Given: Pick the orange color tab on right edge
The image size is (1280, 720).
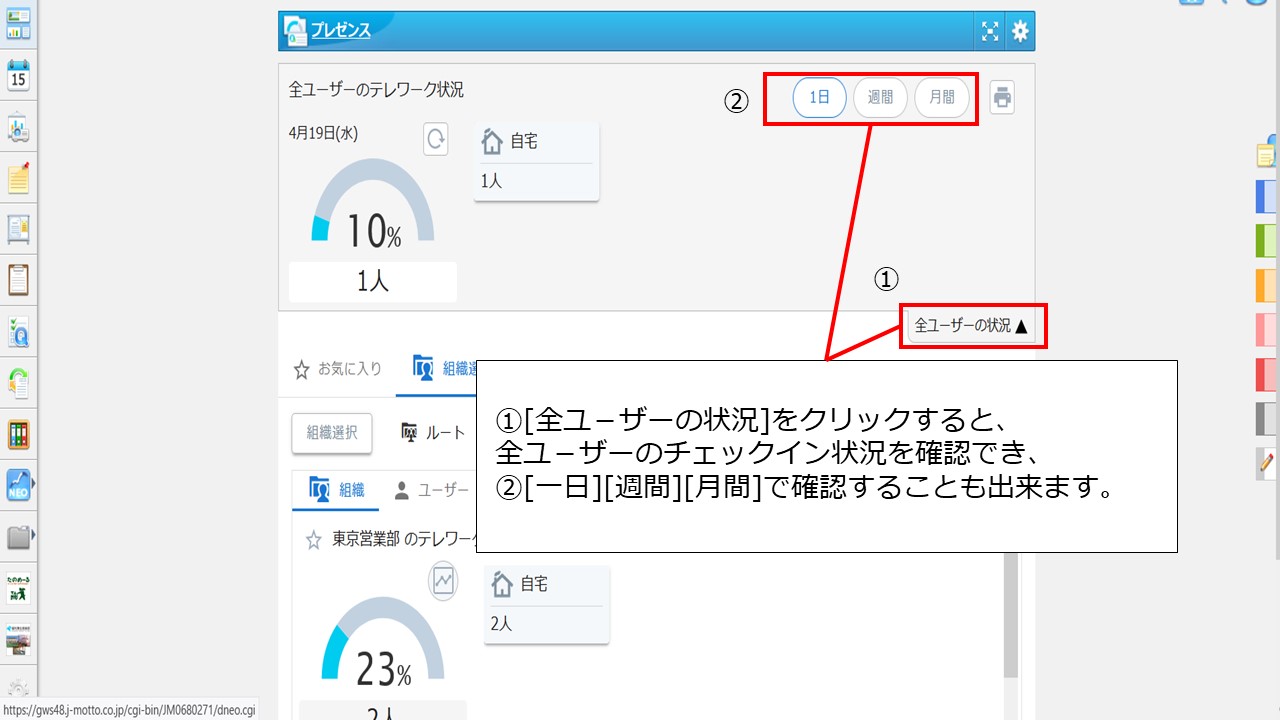Looking at the screenshot, I should [x=1267, y=286].
